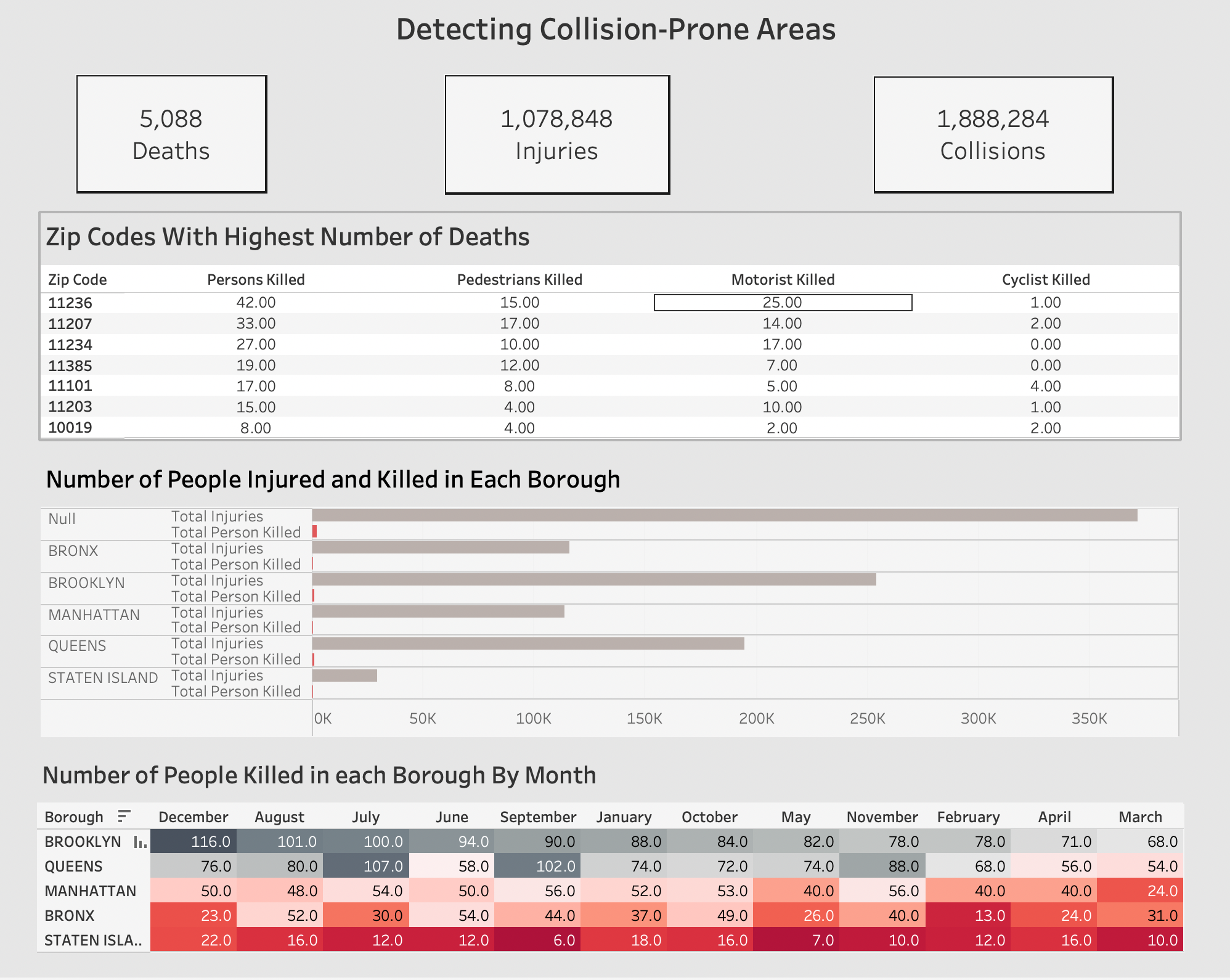Select zip code 11236 row label
Viewport: 1230px width, 980px height.
click(70, 303)
